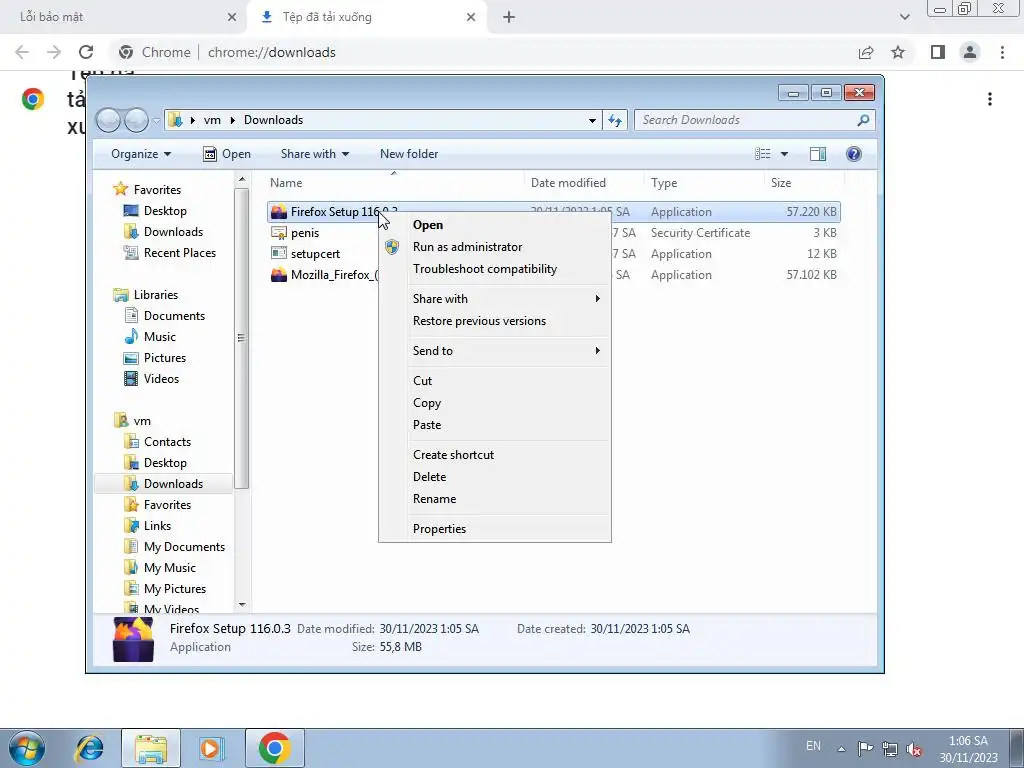Screen dimensions: 1024x768
Task: Choose Paste from the context menu
Action: (x=427, y=424)
